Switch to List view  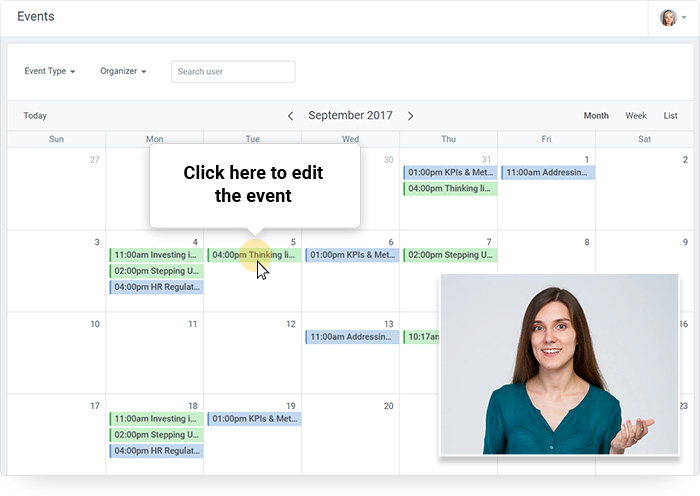tap(670, 116)
